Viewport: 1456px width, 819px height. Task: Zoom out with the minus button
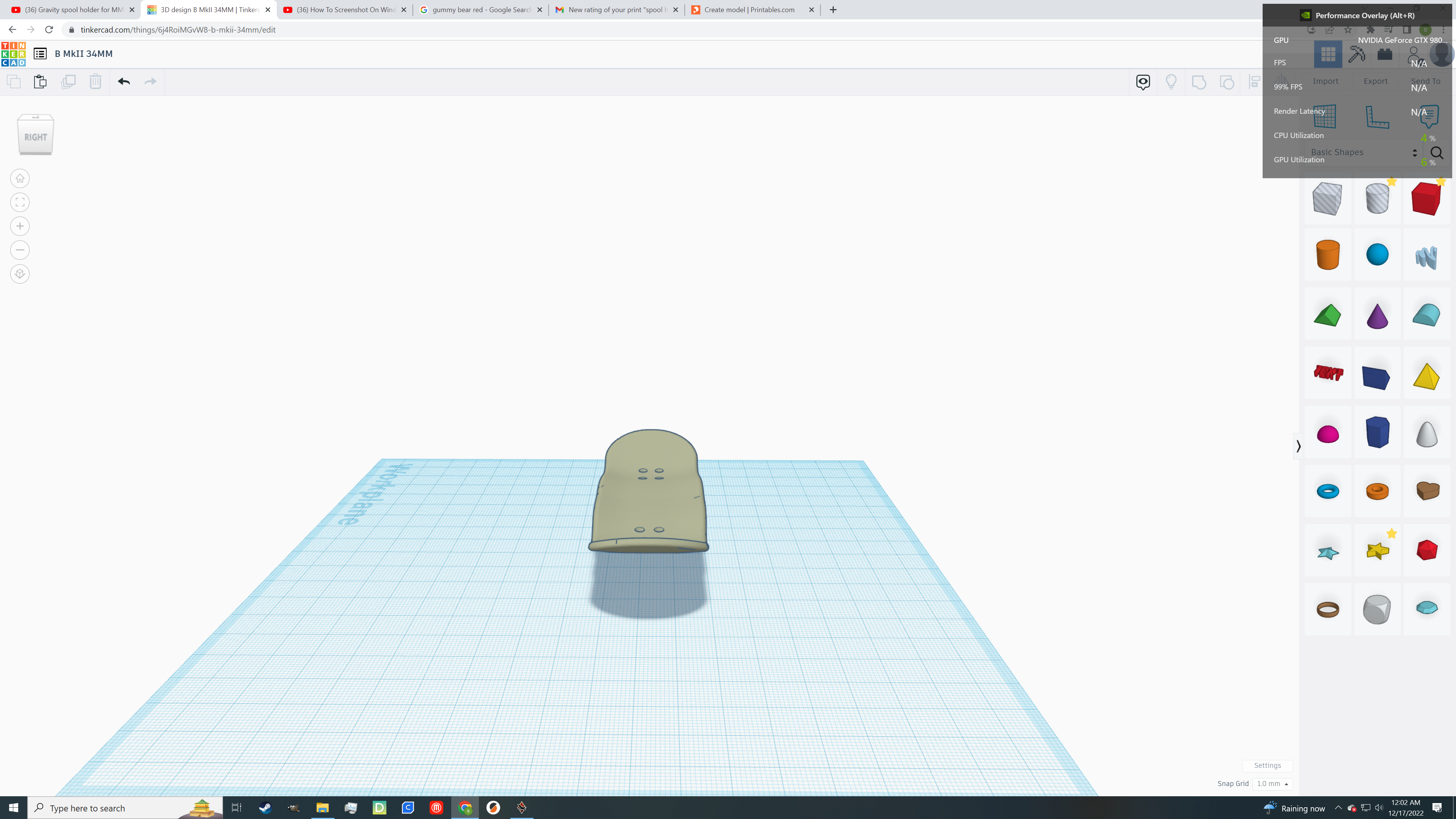coord(20,250)
